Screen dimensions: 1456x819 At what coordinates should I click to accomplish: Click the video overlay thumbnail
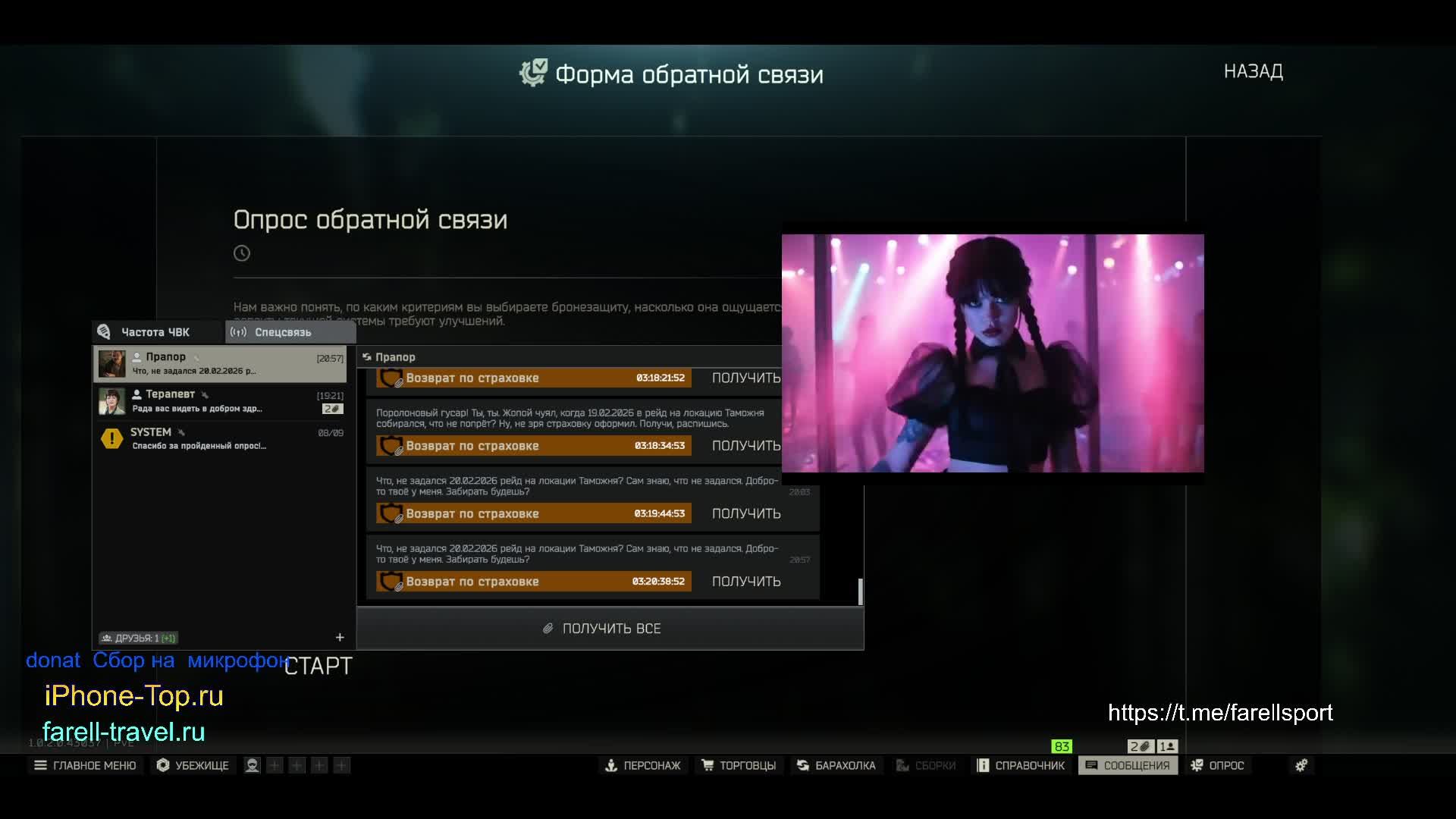993,353
